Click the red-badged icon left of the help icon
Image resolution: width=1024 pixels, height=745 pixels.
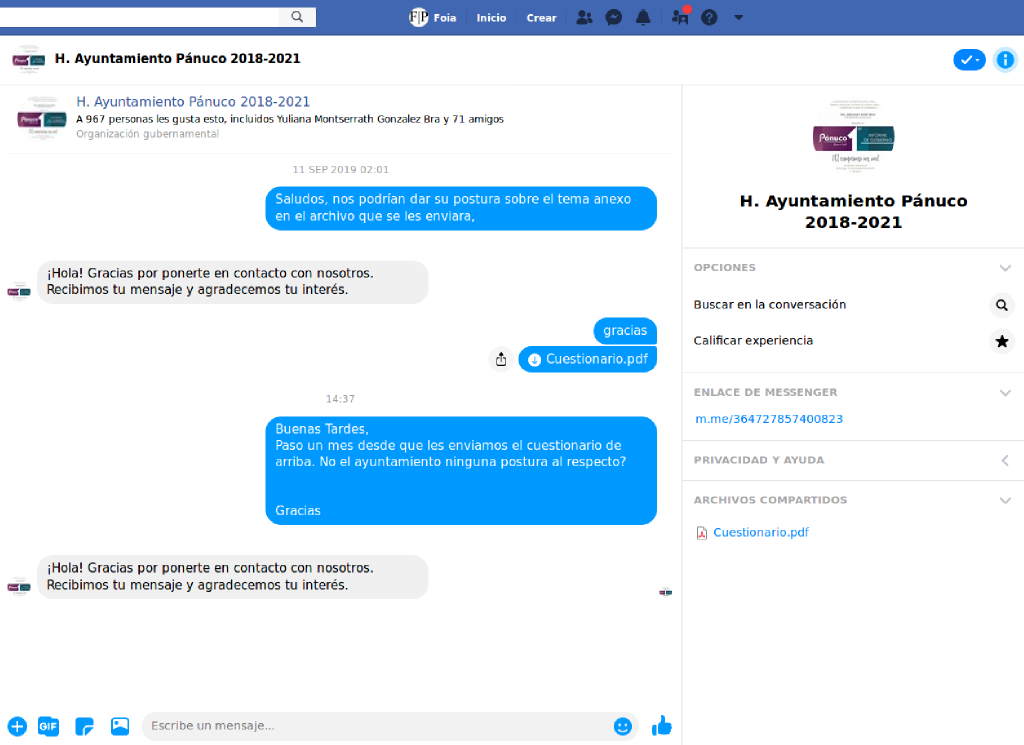pos(680,16)
